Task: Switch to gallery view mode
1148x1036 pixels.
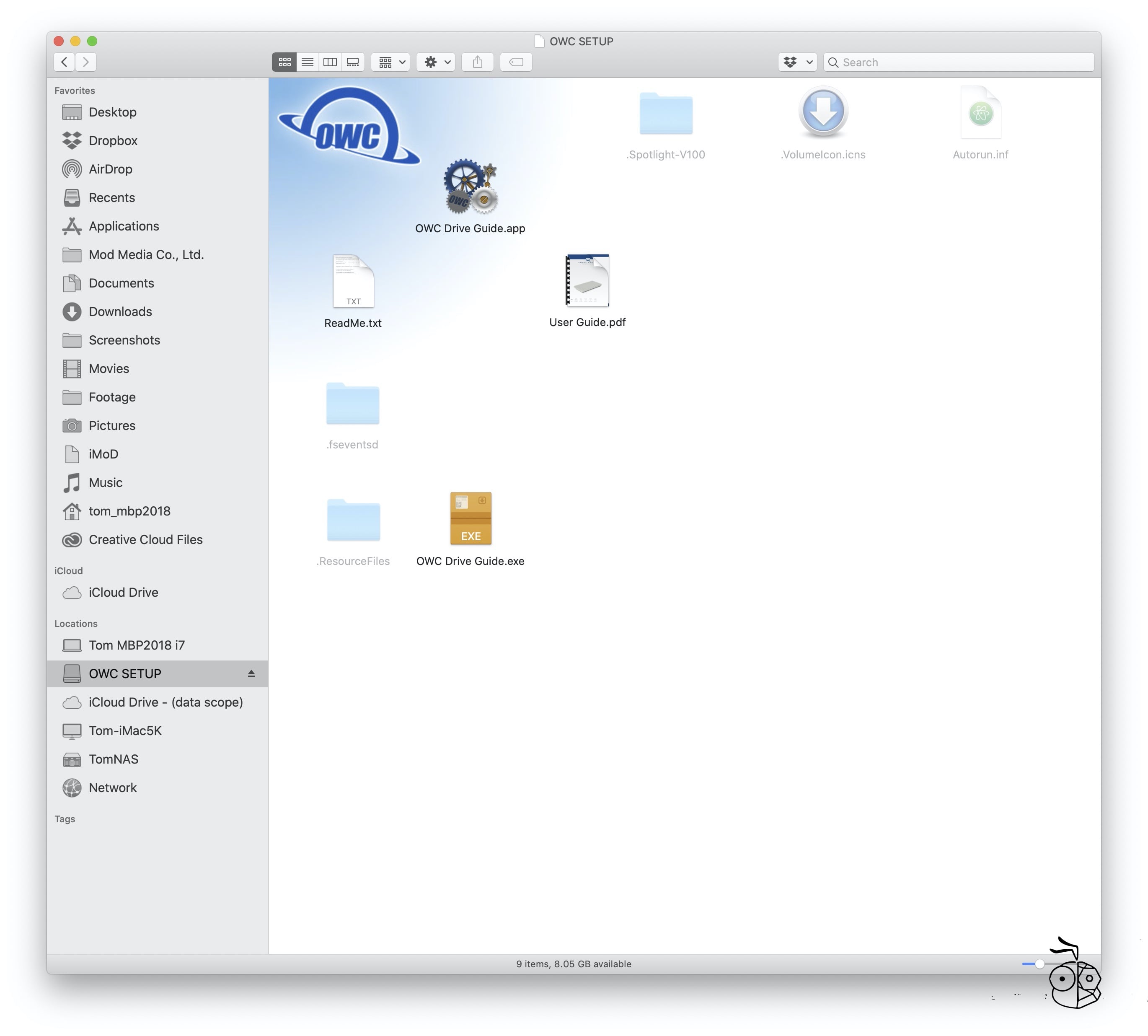Action: pyautogui.click(x=353, y=62)
